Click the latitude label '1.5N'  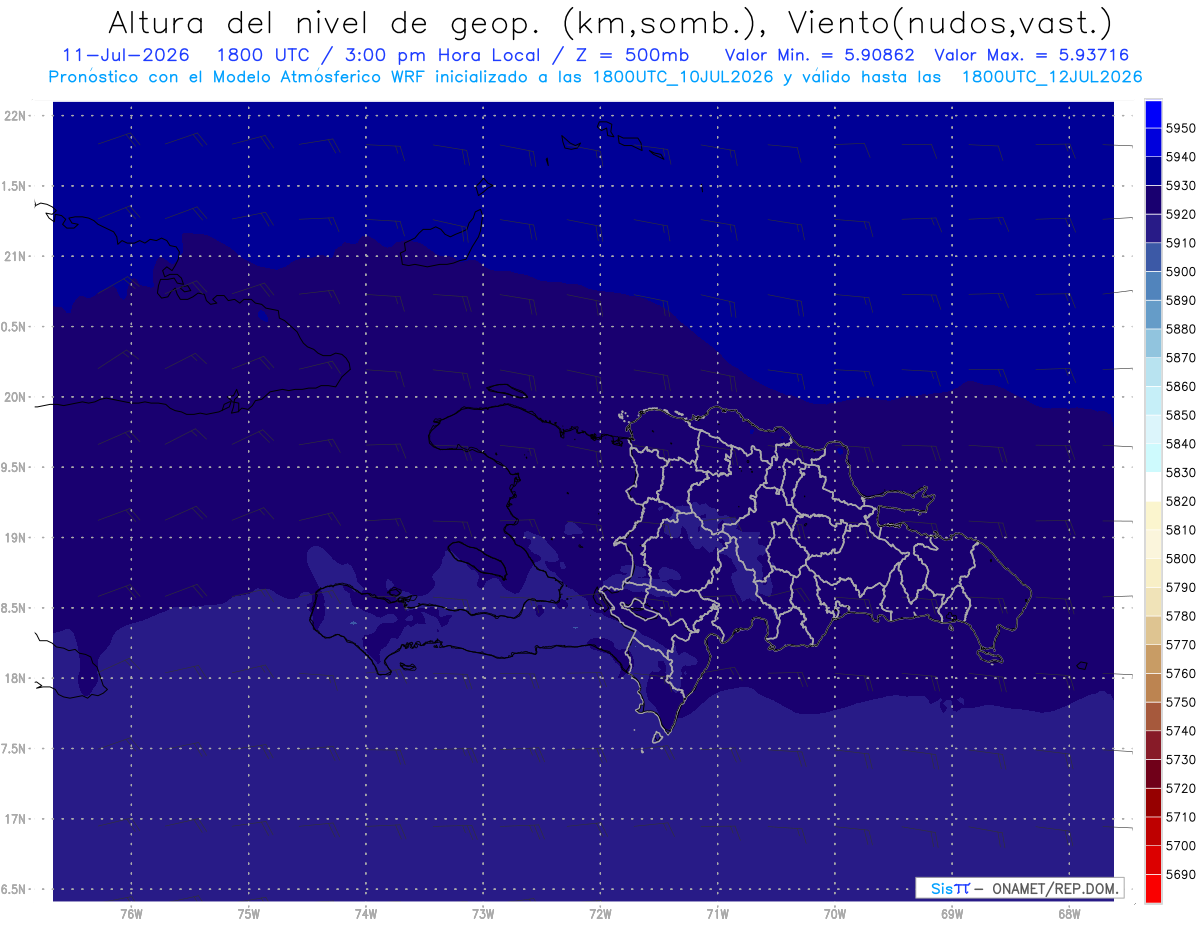[x=14, y=186]
